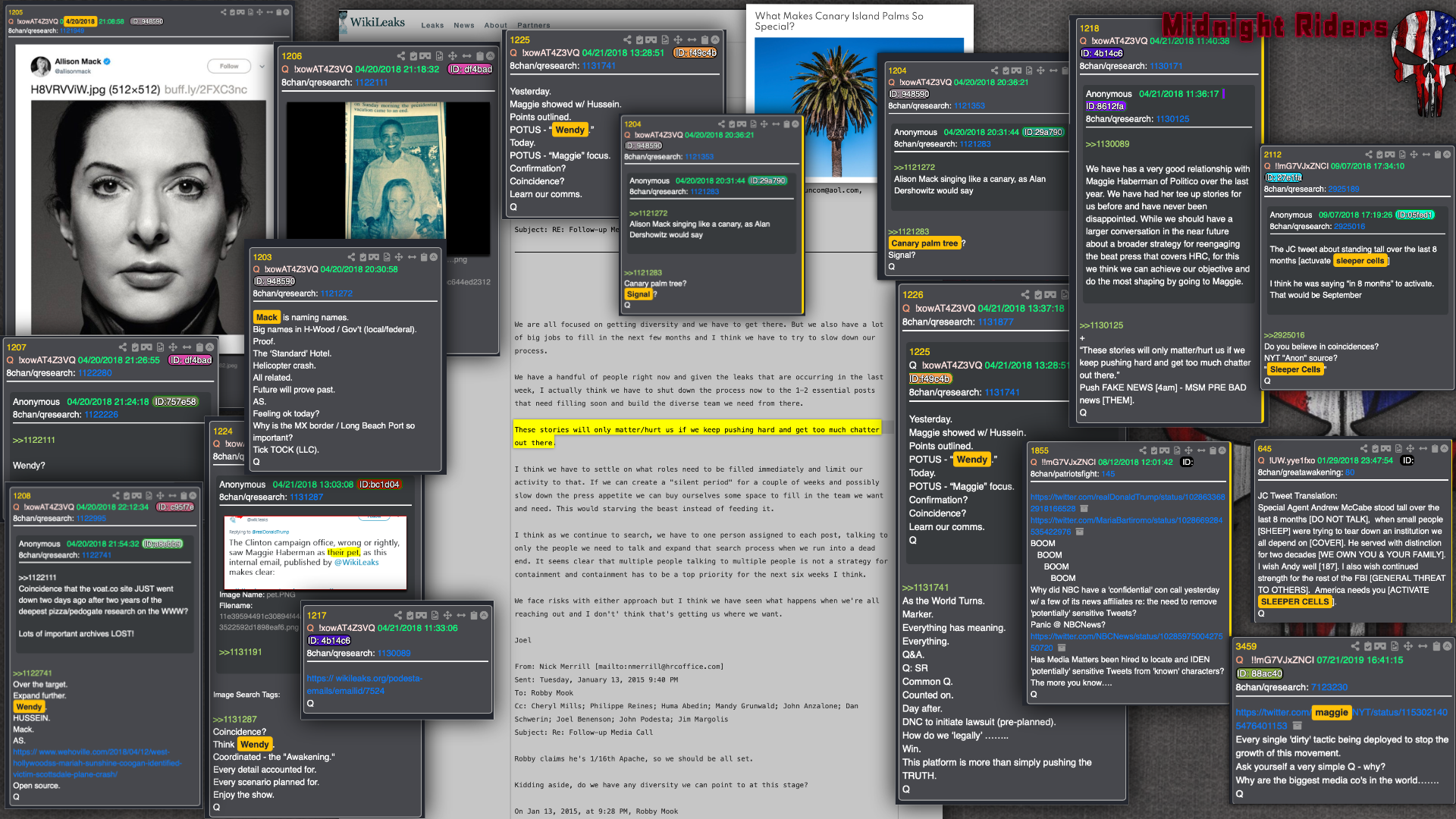
Task: Click the move arrows icon on post 2112
Action: pyautogui.click(x=1414, y=155)
